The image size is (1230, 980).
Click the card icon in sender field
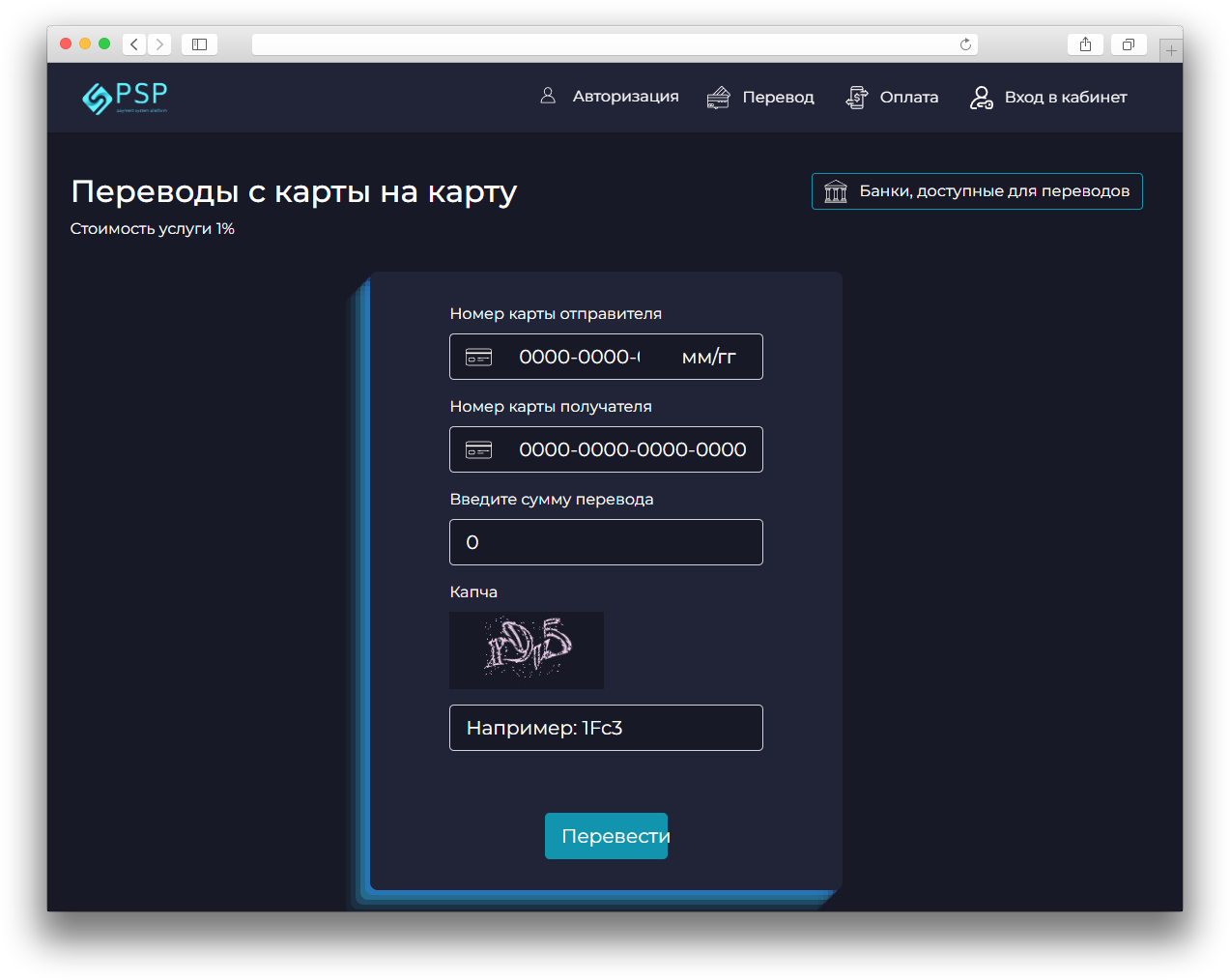pyautogui.click(x=479, y=358)
